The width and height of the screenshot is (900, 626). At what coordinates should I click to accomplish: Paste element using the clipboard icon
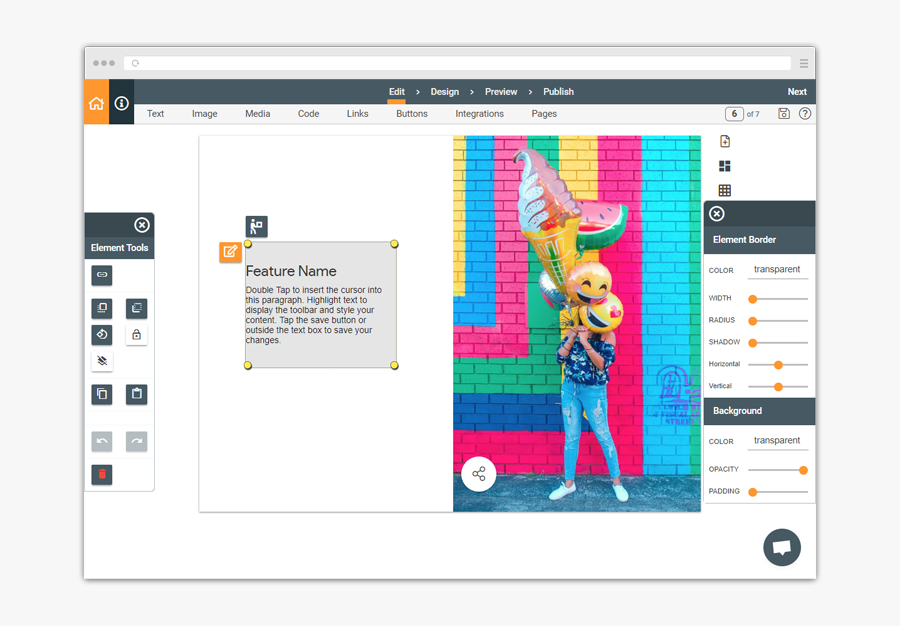[x=136, y=394]
